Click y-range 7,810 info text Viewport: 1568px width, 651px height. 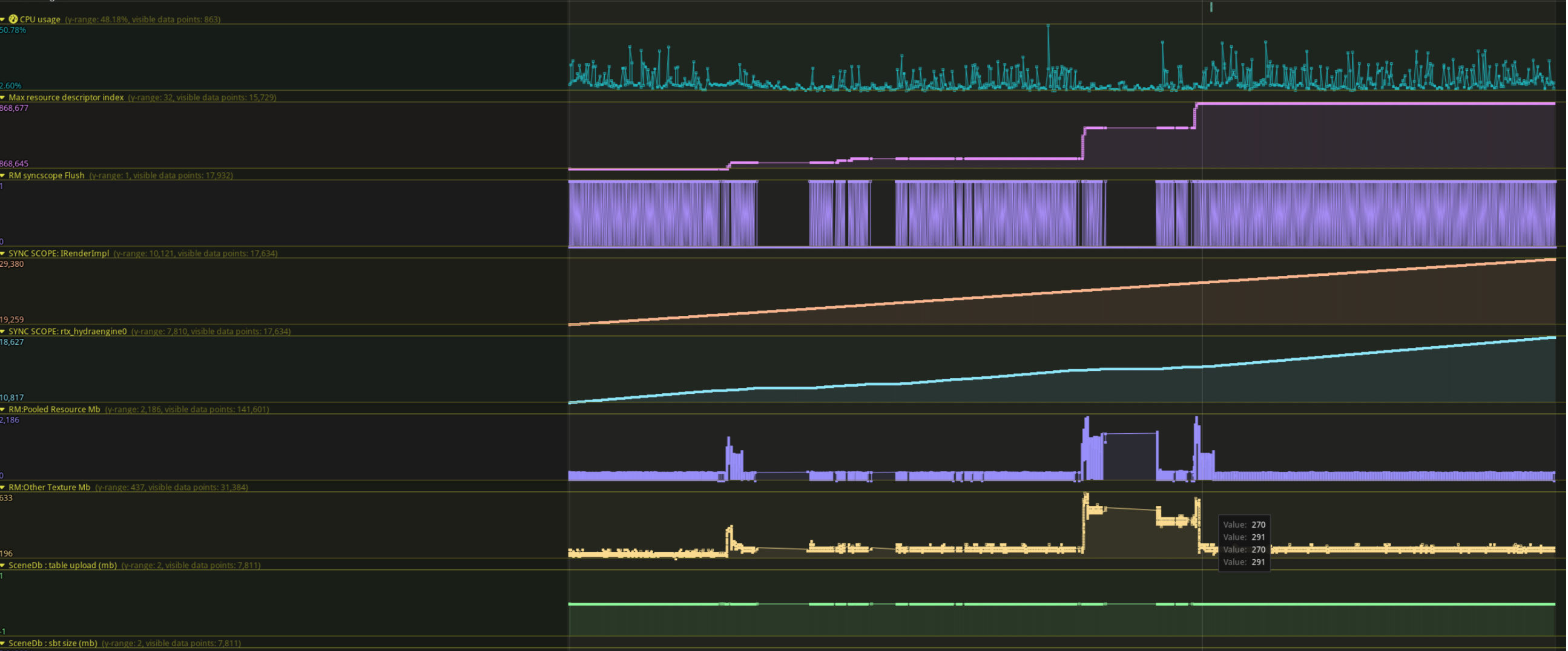point(211,331)
